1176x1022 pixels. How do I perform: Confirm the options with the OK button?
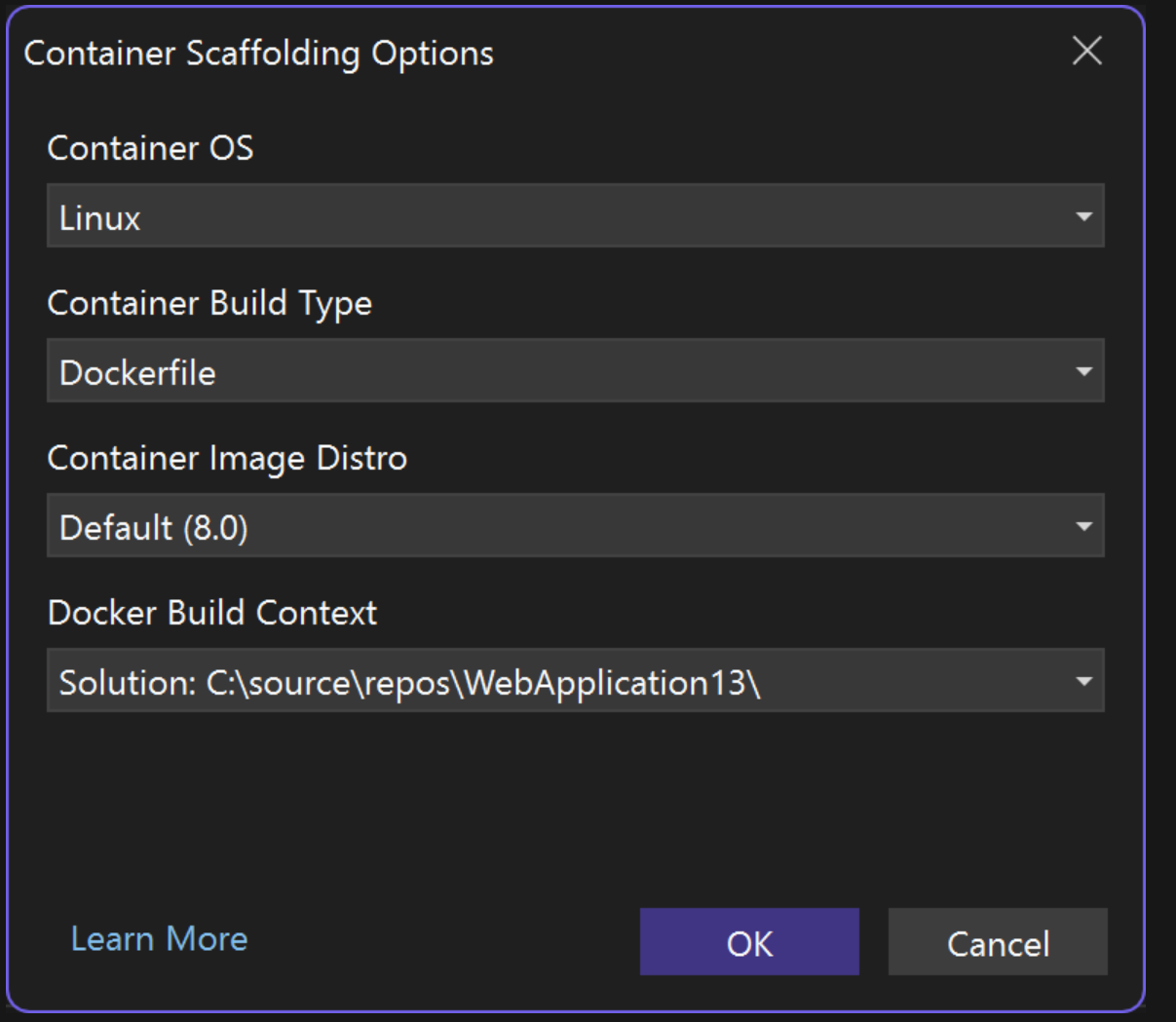[x=749, y=942]
